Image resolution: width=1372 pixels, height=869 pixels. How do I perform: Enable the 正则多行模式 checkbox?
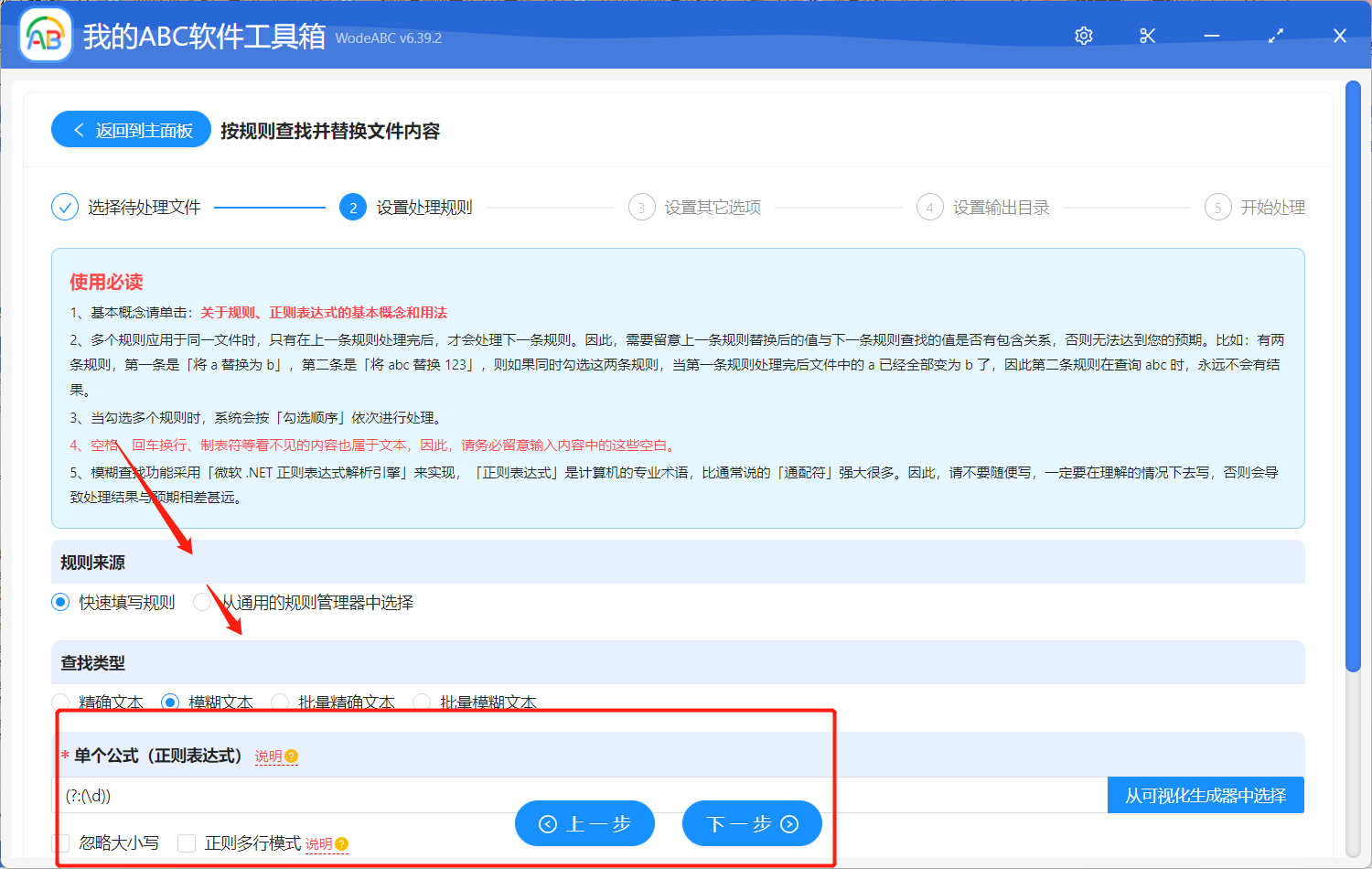pos(185,843)
